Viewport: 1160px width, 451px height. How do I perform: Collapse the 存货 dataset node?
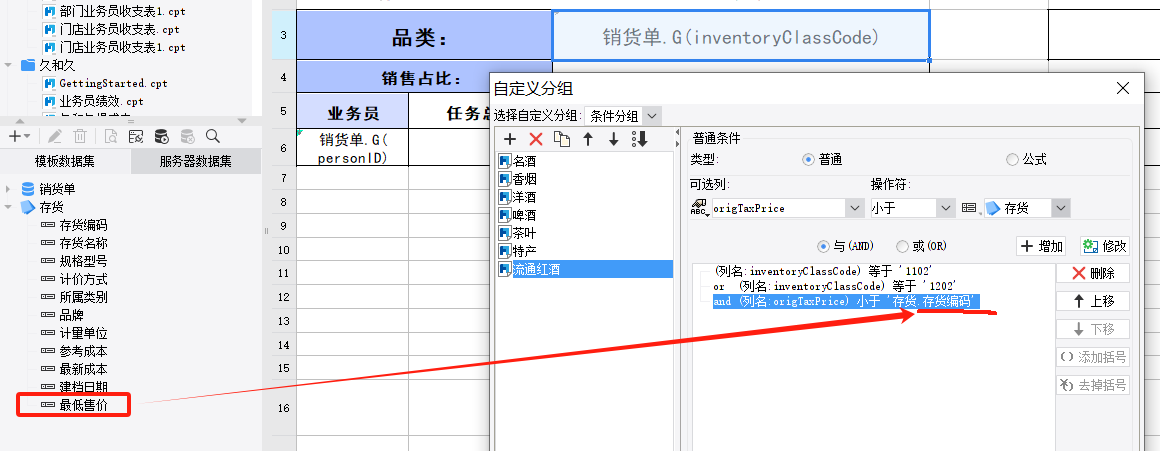point(8,207)
